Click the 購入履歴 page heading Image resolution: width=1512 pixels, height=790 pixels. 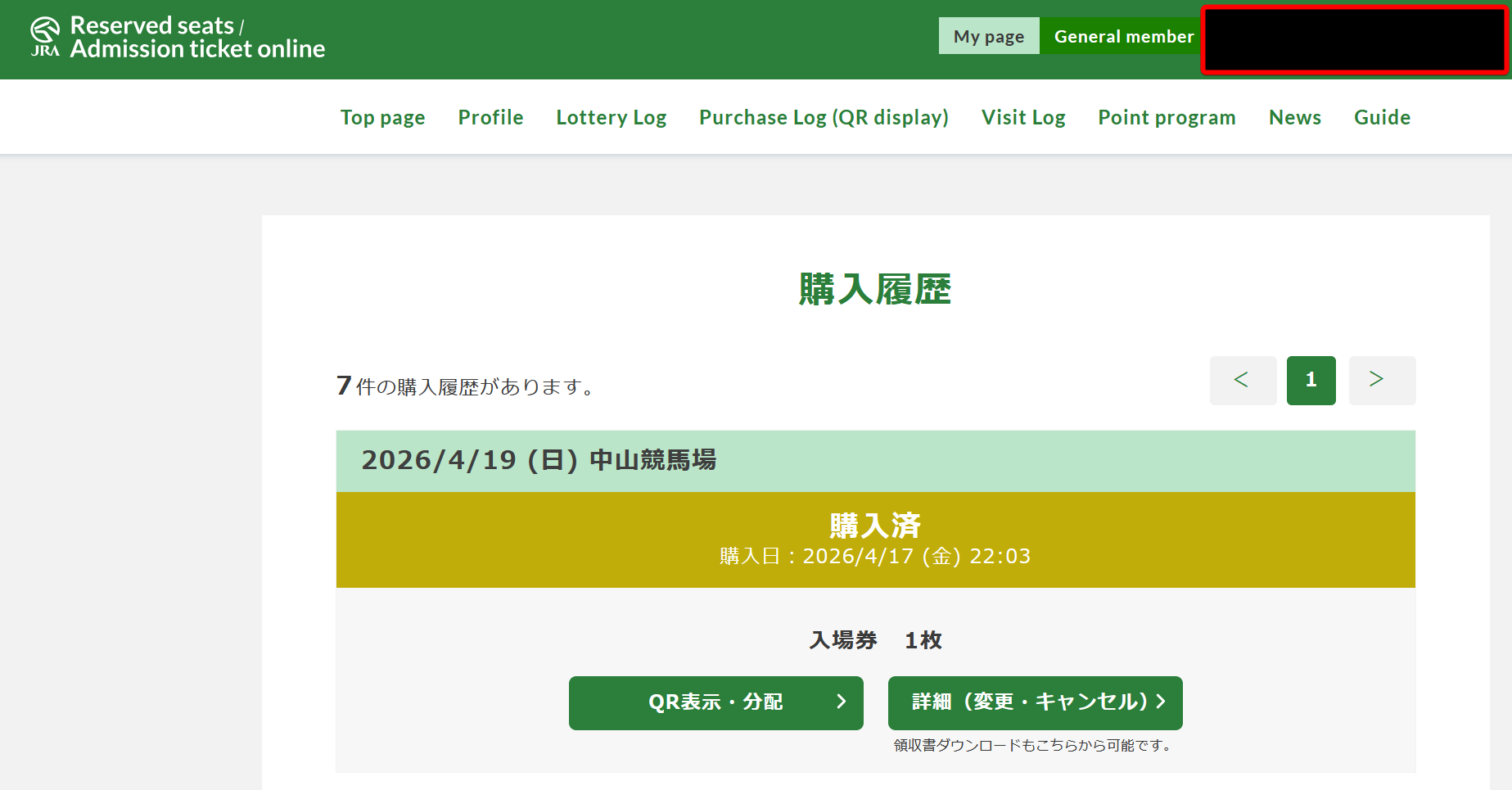[x=875, y=290]
